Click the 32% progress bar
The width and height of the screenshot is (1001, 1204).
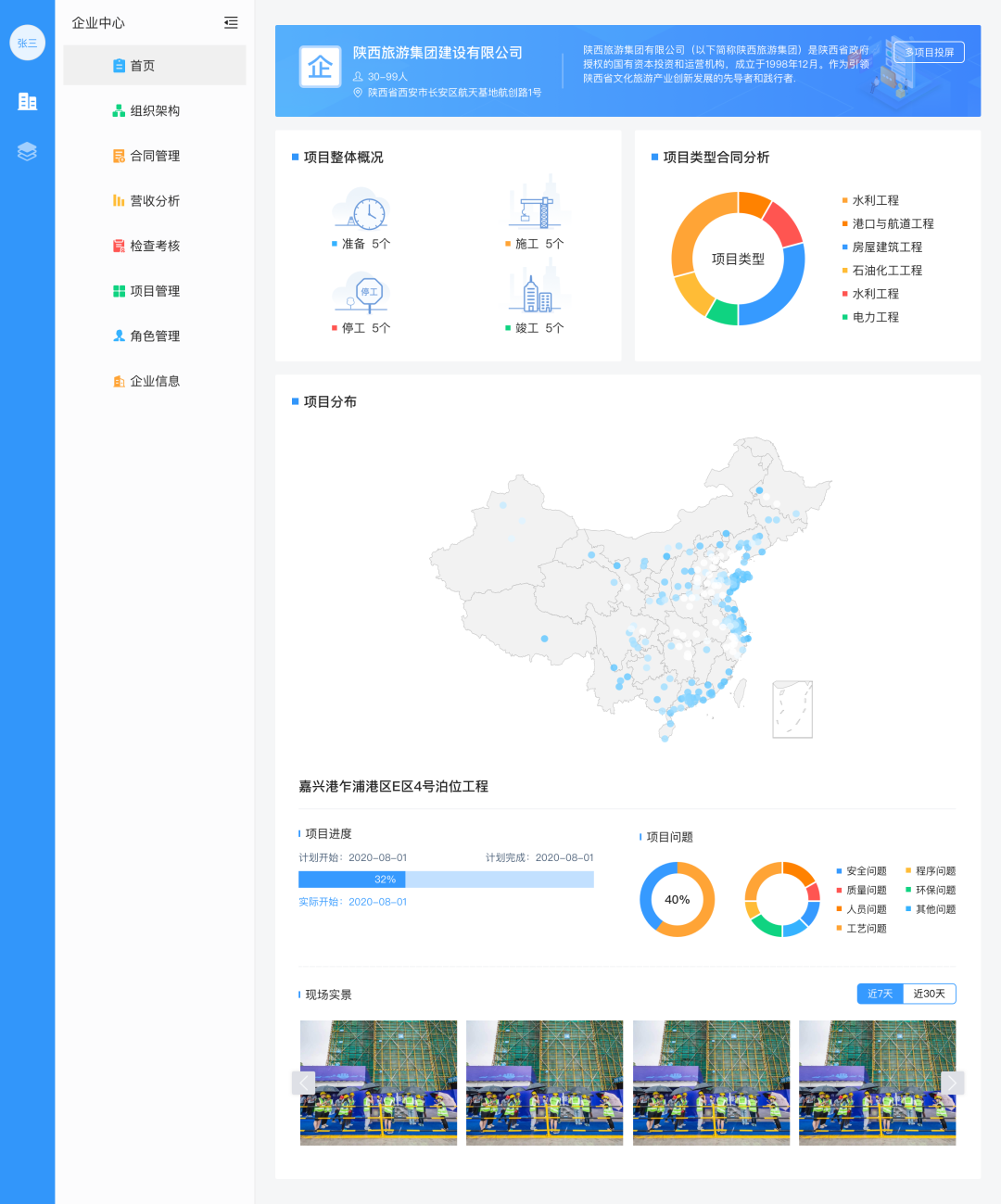pyautogui.click(x=446, y=880)
